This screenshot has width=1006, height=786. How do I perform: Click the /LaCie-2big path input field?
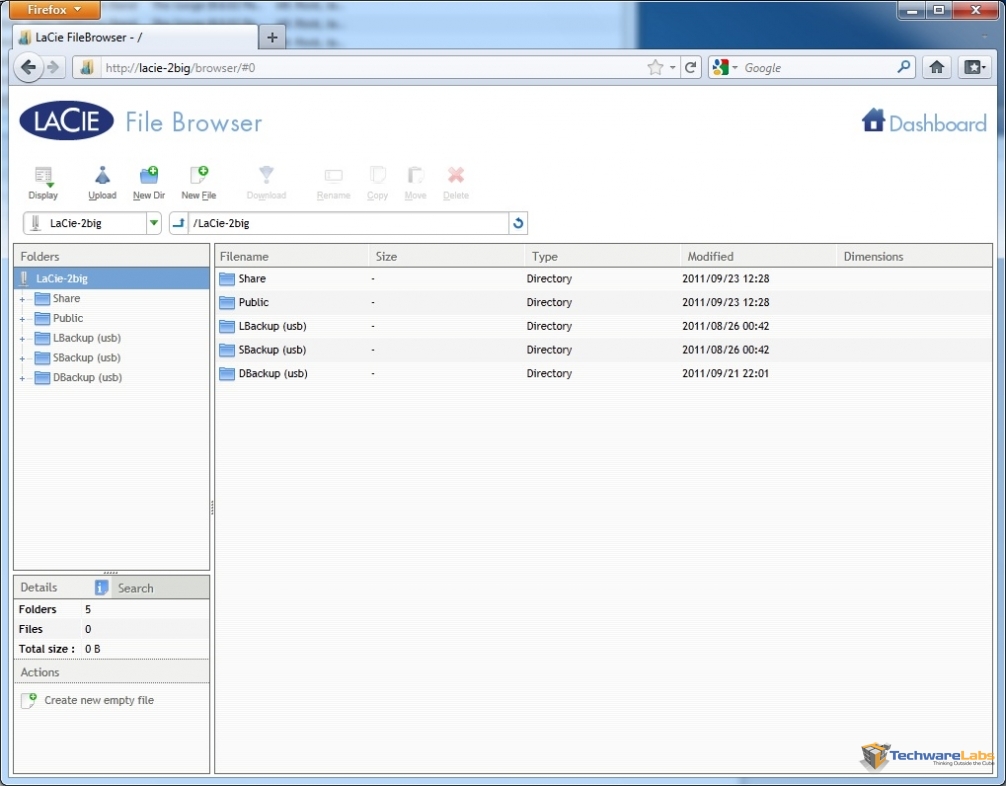click(x=348, y=223)
